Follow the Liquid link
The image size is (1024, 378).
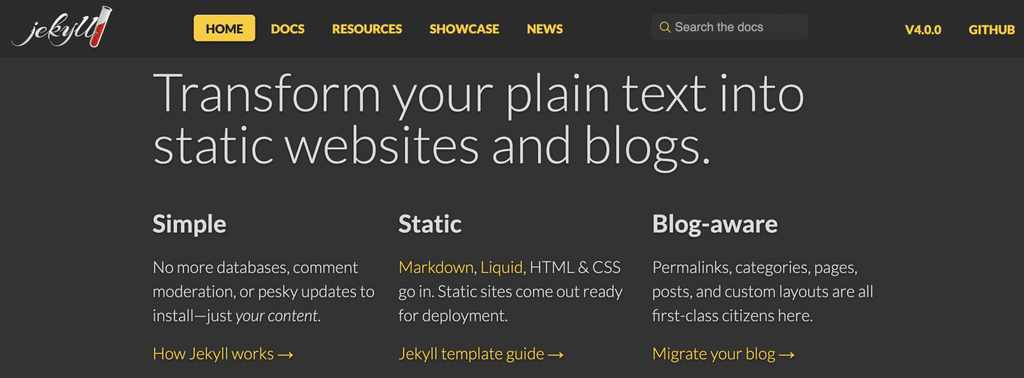point(502,267)
